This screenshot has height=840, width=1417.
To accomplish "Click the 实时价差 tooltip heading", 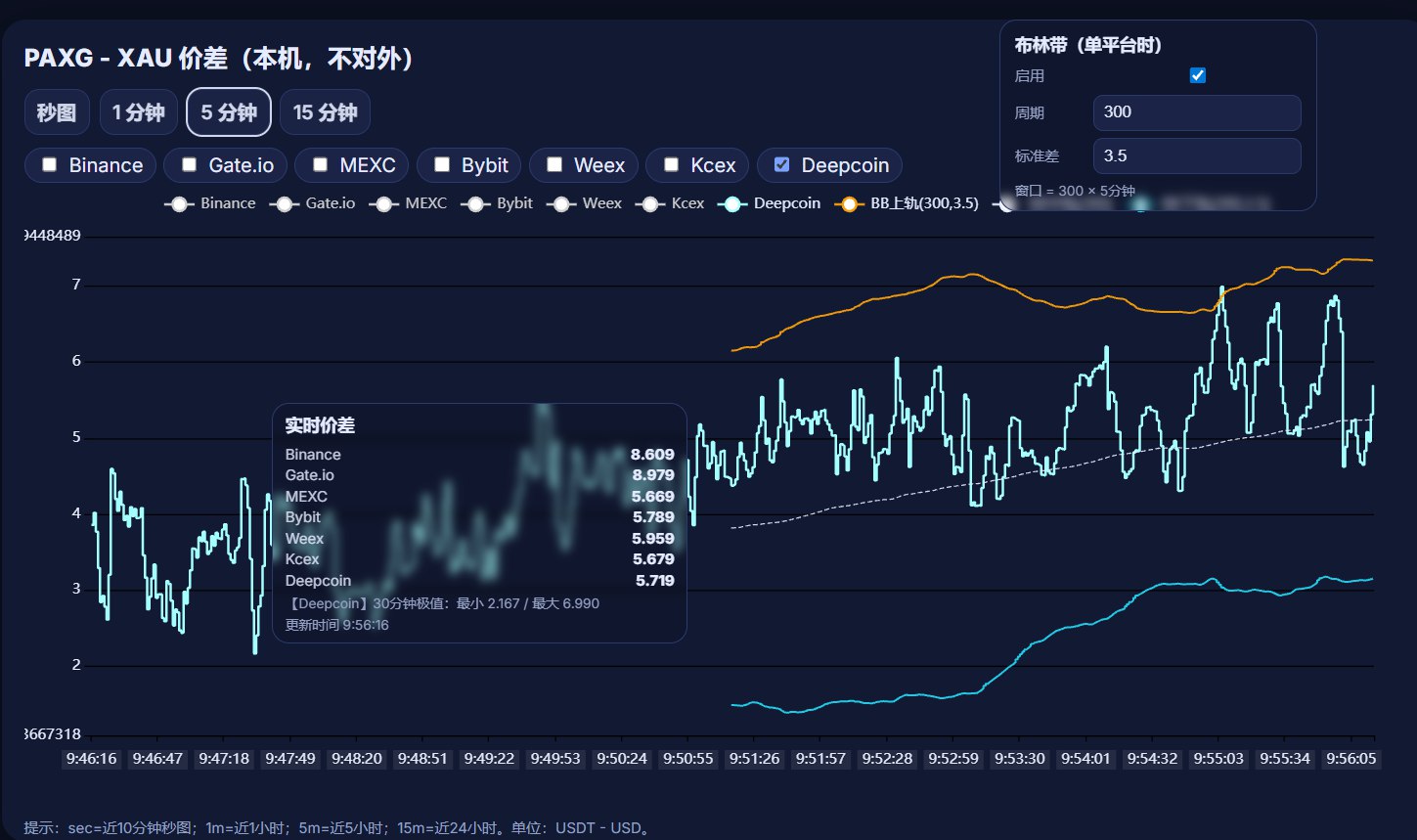I will (x=320, y=425).
